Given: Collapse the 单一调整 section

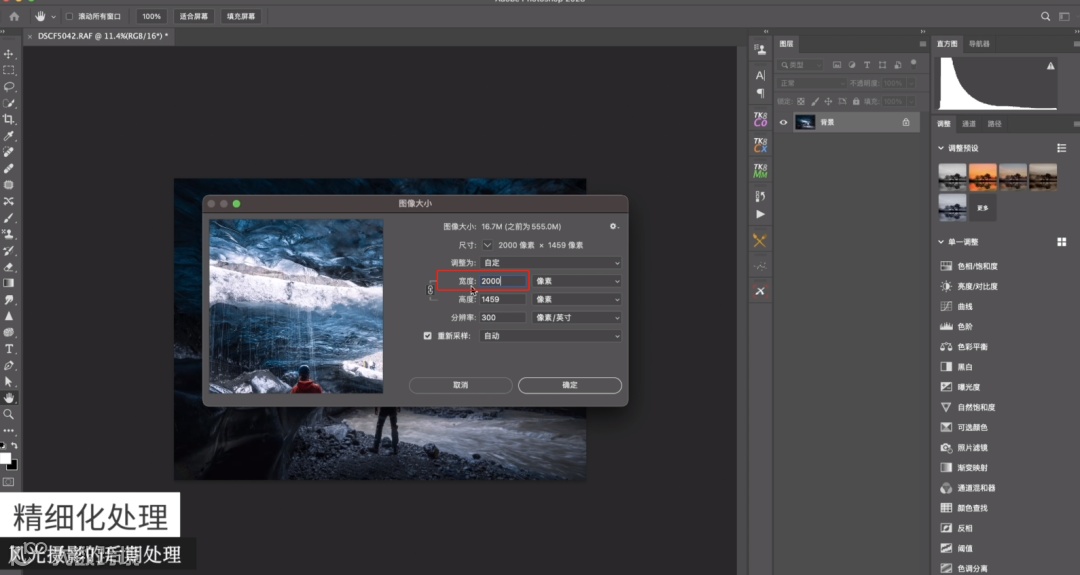Looking at the screenshot, I should pos(941,242).
